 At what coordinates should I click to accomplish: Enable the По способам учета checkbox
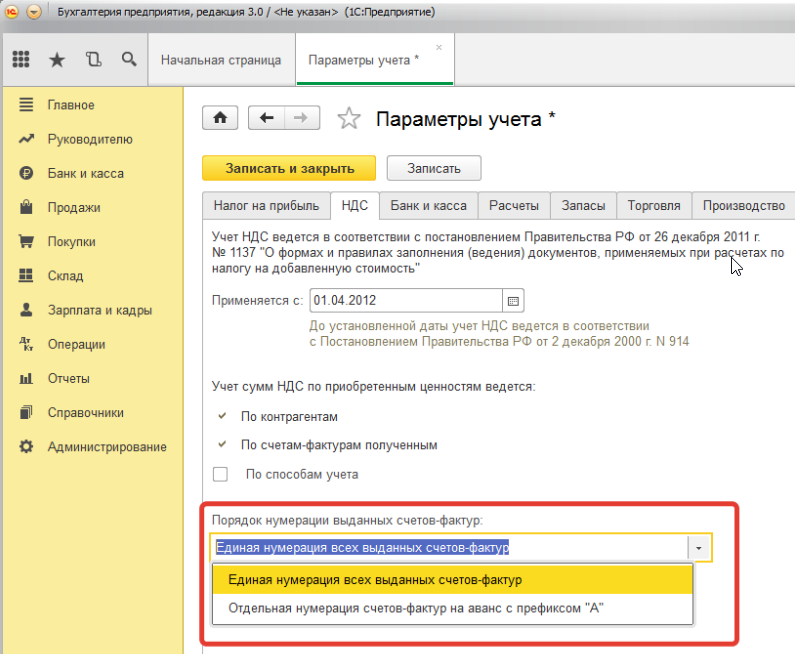221,474
